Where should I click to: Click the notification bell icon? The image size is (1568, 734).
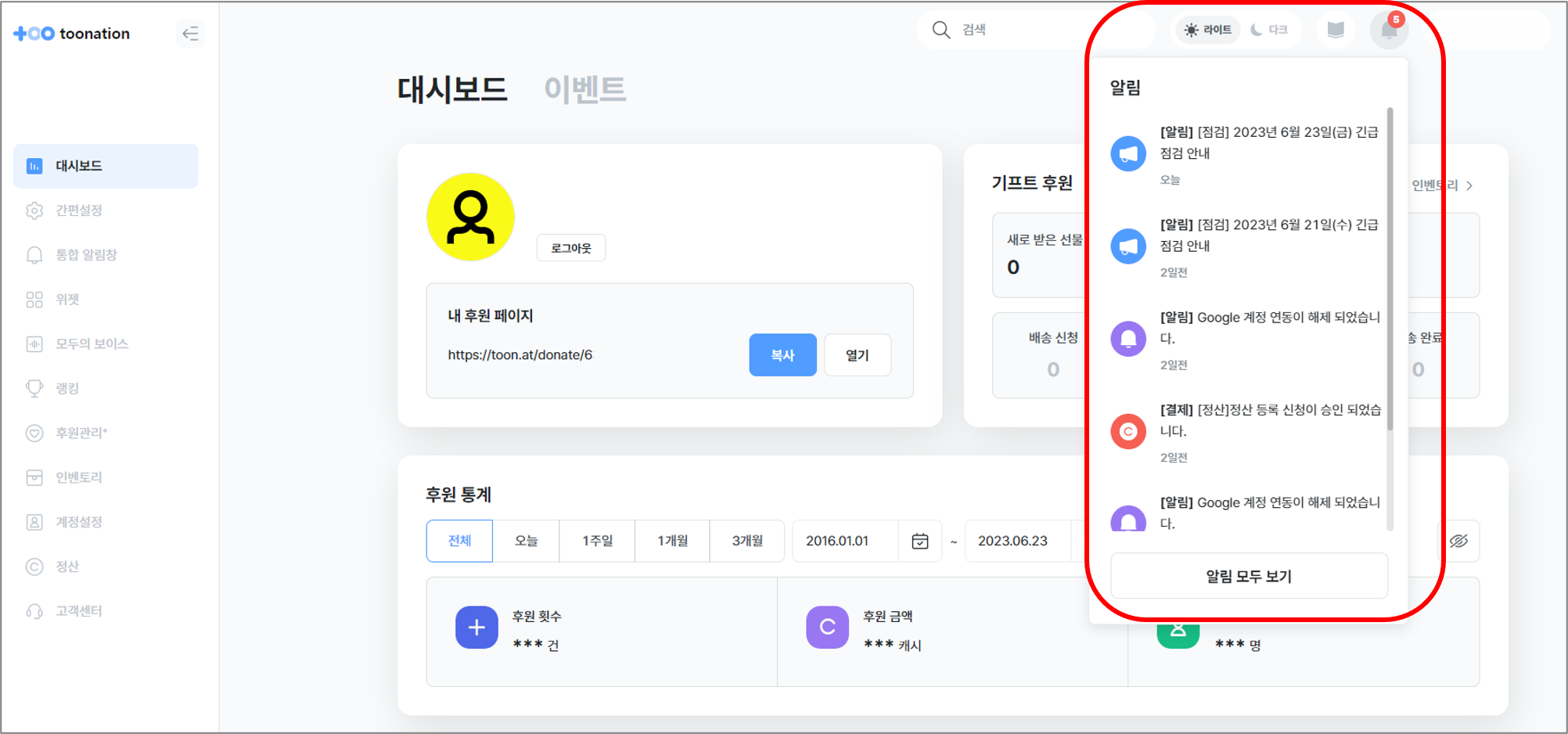click(1389, 30)
